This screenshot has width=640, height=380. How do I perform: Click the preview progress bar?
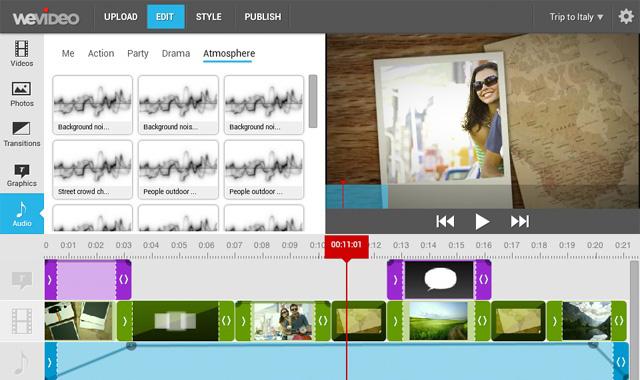coord(482,197)
